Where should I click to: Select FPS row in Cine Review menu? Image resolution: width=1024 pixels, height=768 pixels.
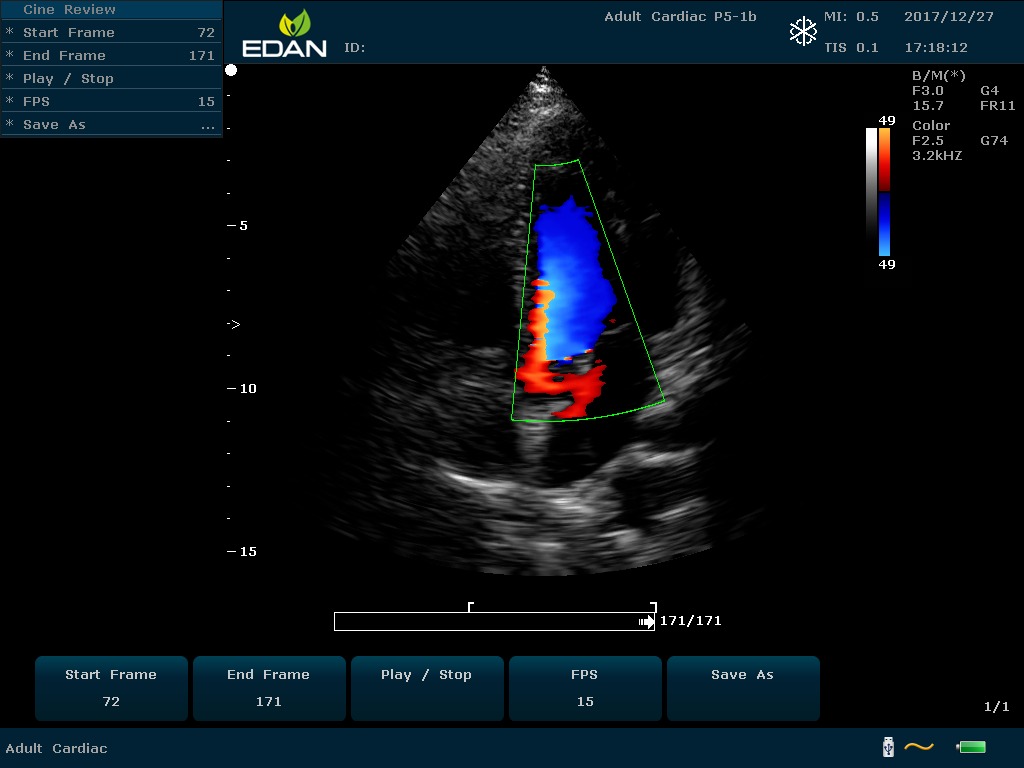[110, 102]
